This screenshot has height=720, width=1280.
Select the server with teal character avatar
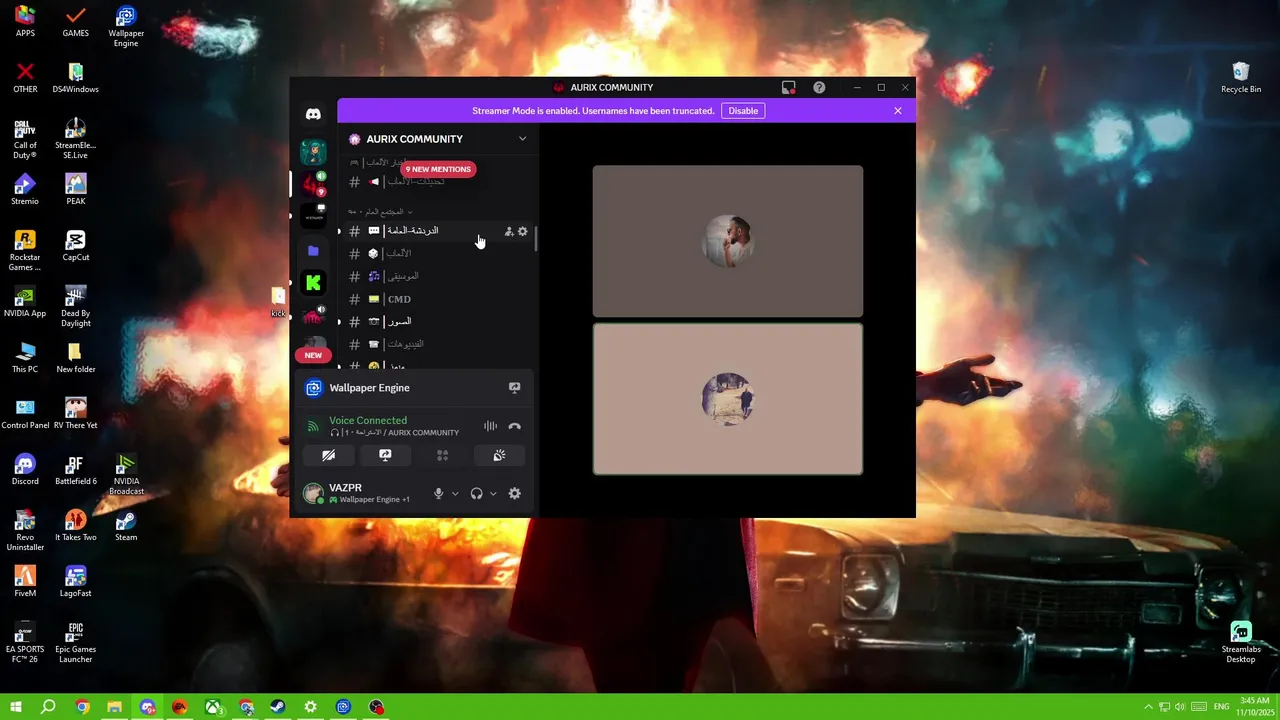coord(313,152)
